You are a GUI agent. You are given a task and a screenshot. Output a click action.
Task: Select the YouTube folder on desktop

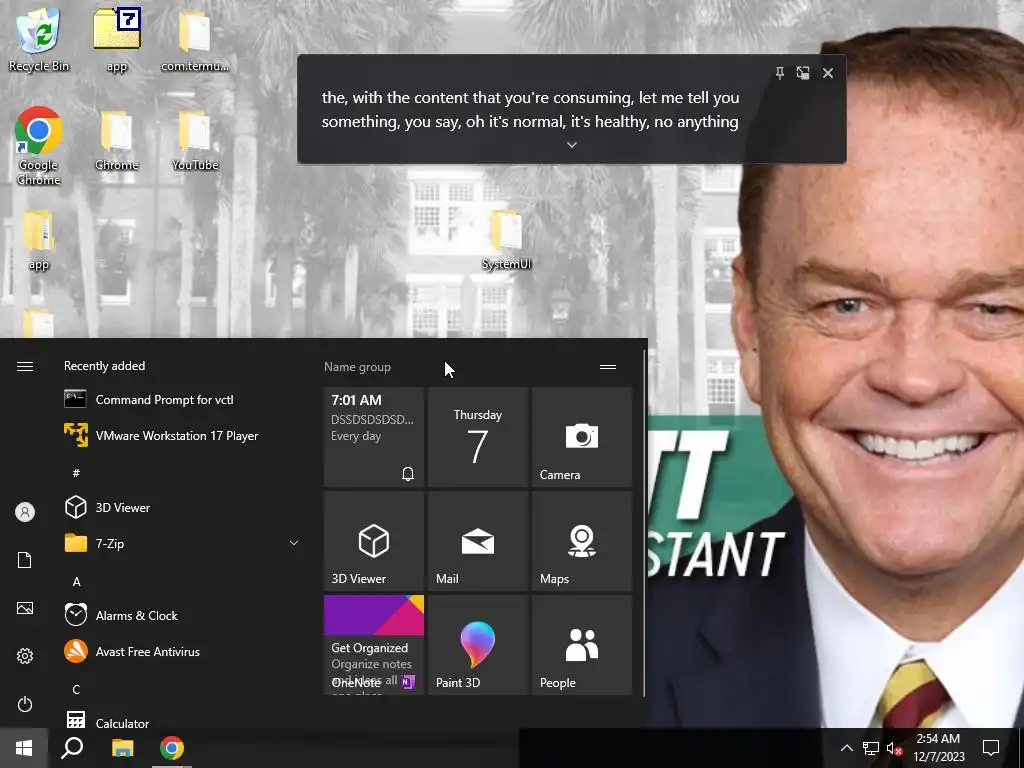(x=195, y=140)
